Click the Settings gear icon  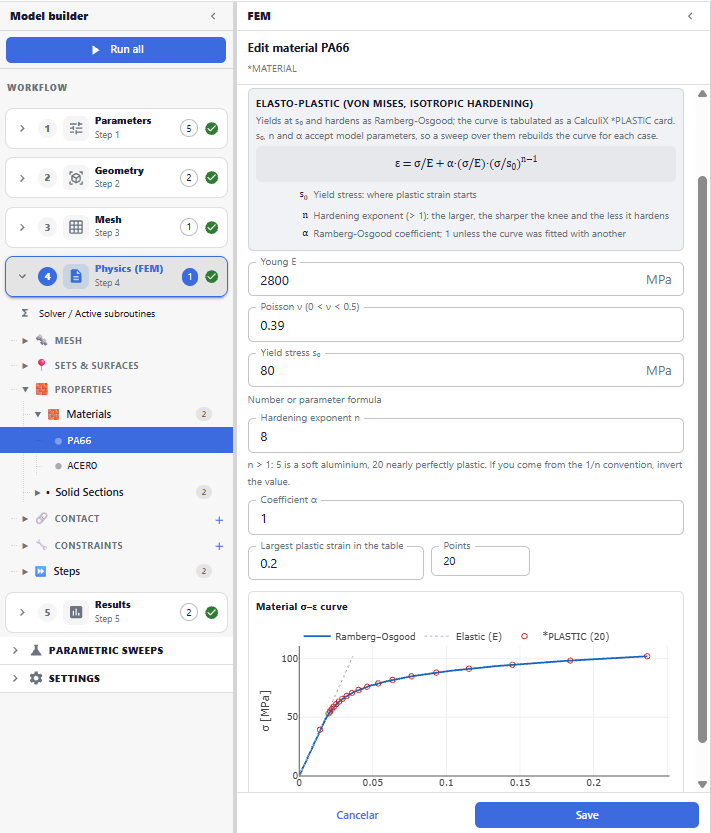(x=36, y=678)
